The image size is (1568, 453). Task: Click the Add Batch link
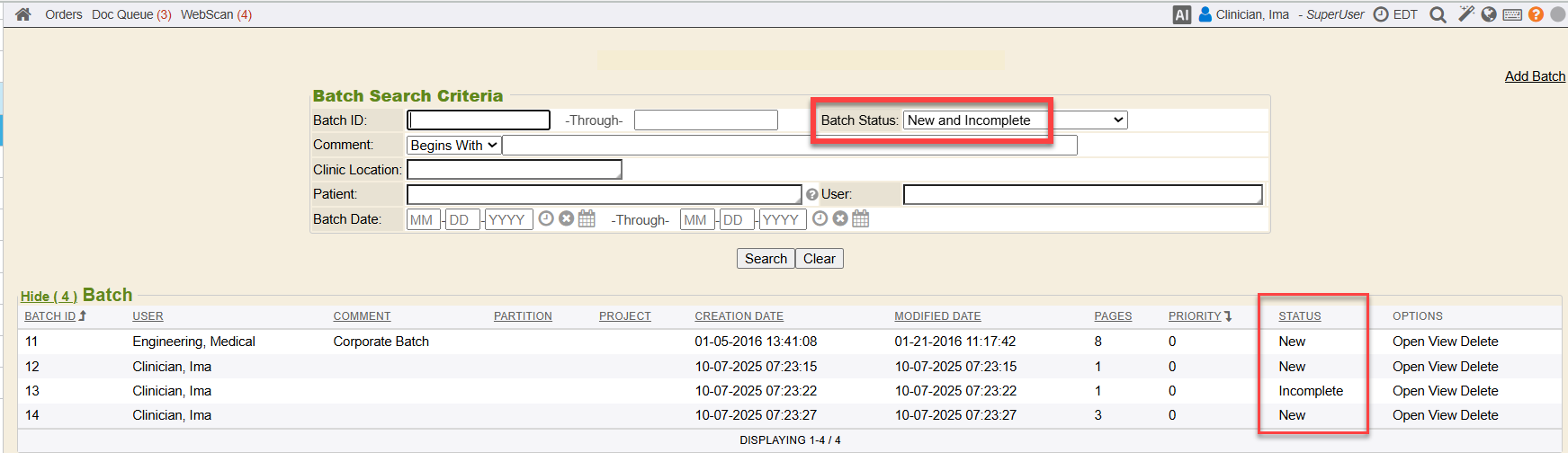[1535, 76]
